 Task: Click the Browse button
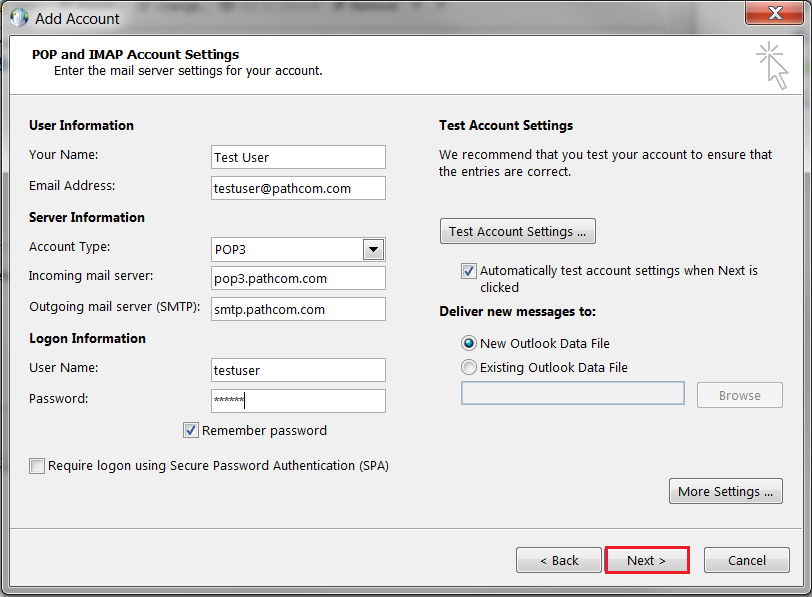tap(739, 395)
